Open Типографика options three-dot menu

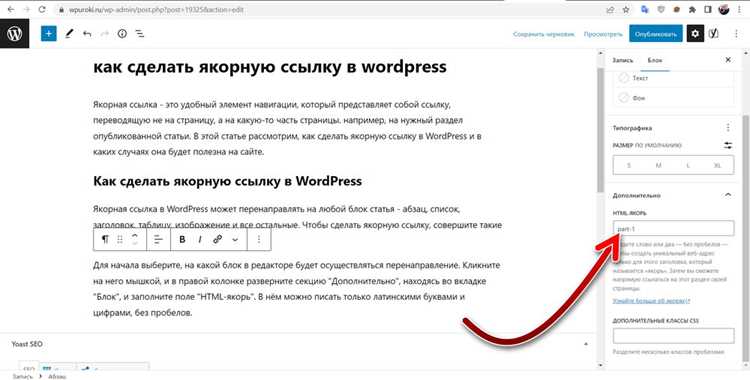[728, 128]
